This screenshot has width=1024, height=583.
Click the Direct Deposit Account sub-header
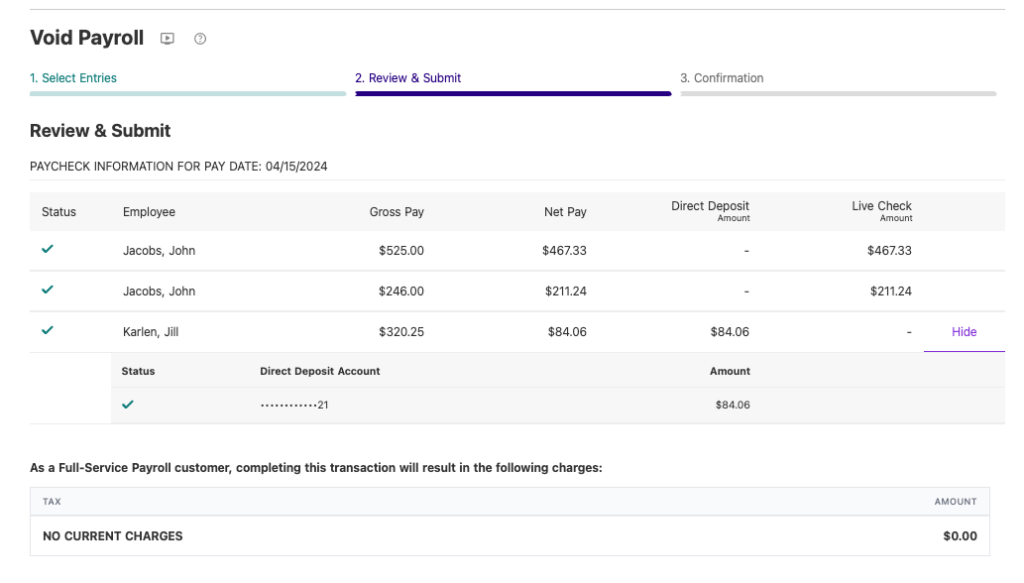click(320, 371)
